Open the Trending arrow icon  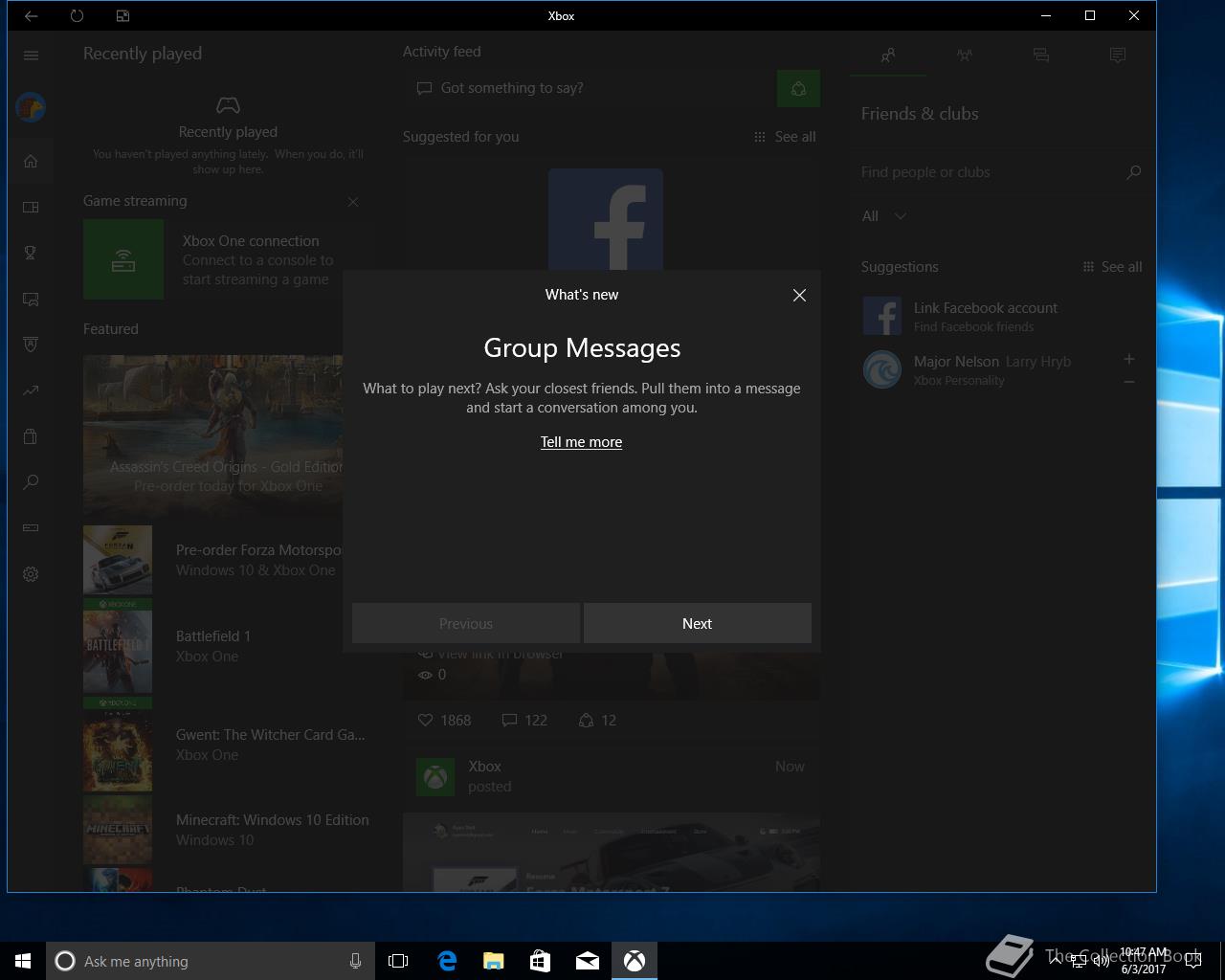[31, 390]
